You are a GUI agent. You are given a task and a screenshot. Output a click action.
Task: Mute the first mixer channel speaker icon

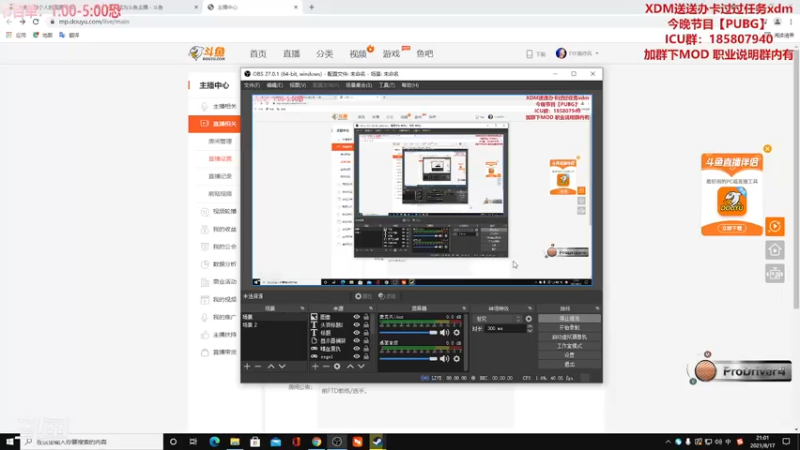(x=445, y=333)
